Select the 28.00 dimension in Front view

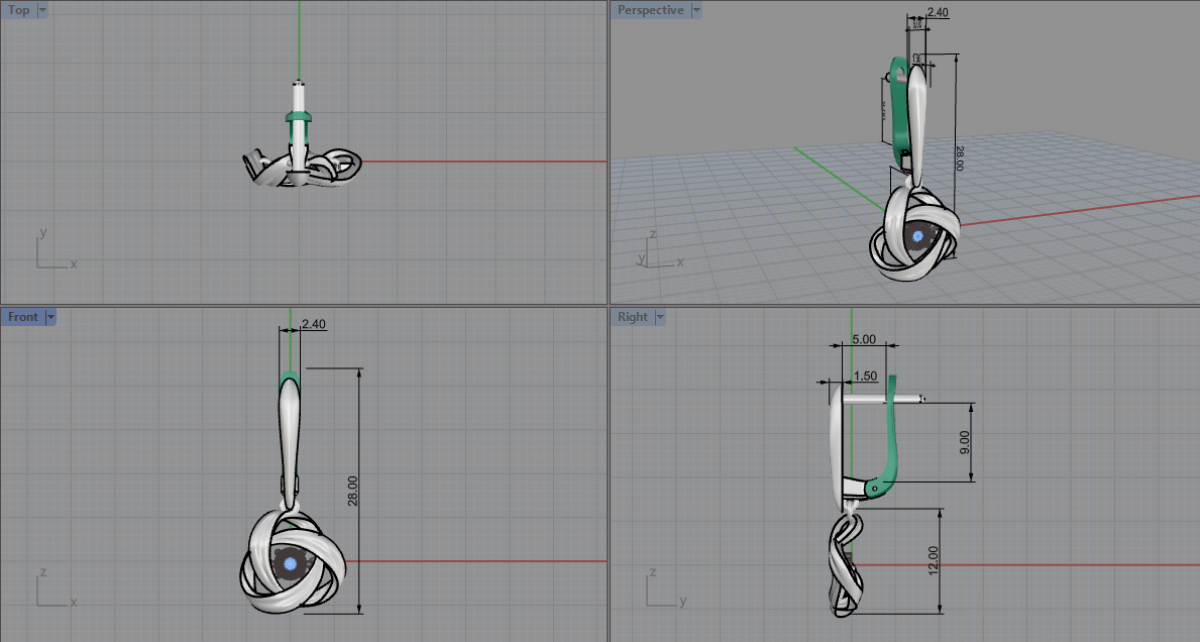click(x=353, y=490)
